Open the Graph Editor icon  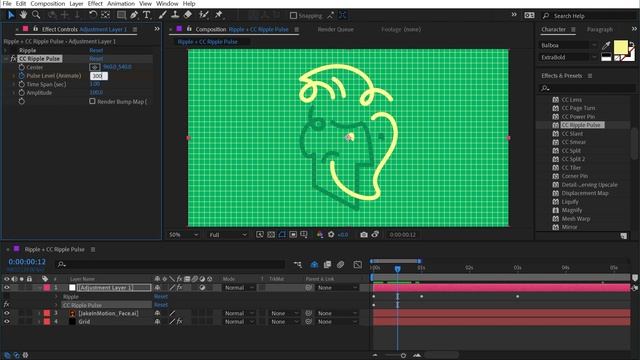pyautogui.click(x=358, y=265)
